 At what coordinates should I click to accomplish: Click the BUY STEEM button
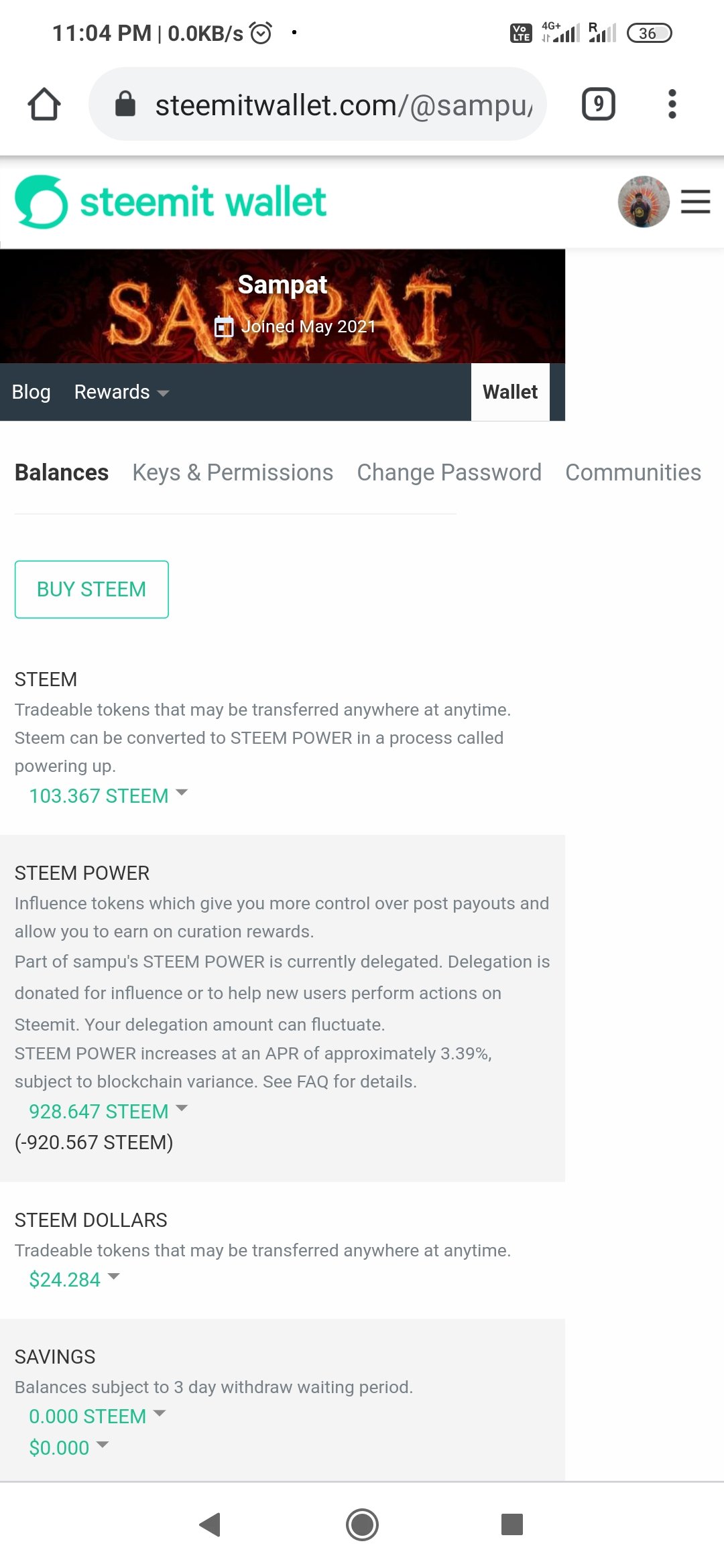click(x=92, y=589)
